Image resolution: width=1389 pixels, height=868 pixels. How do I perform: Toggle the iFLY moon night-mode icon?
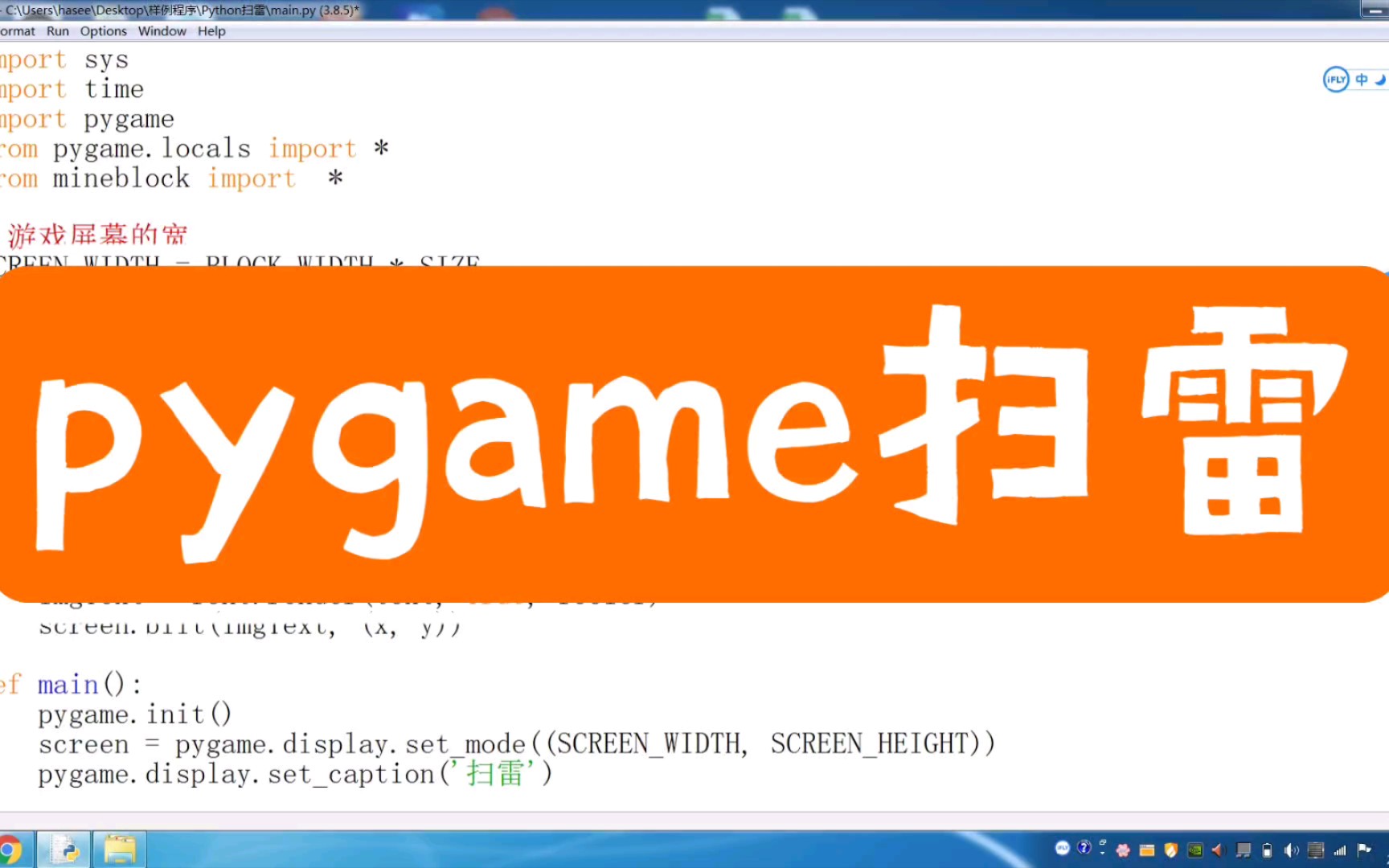point(1381,80)
